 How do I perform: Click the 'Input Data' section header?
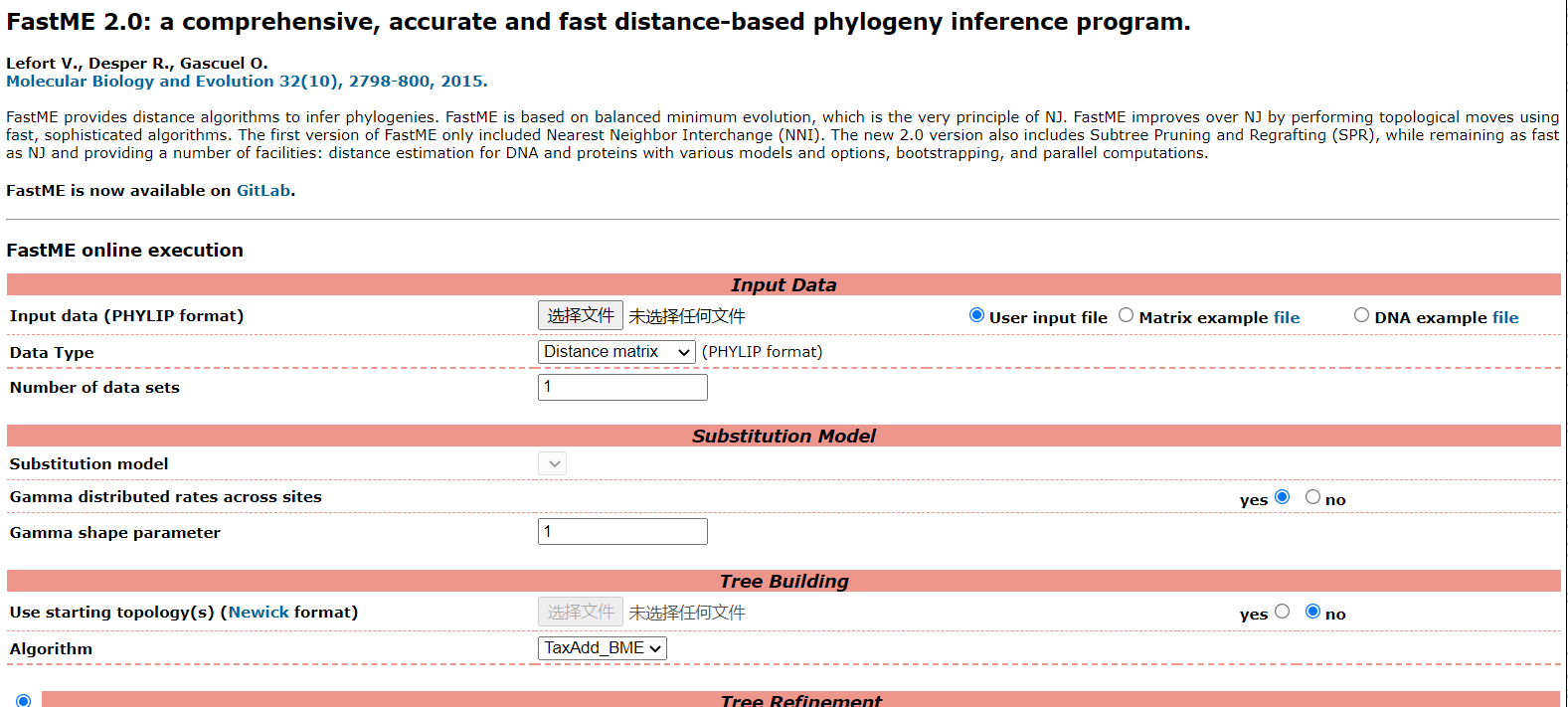point(784,285)
